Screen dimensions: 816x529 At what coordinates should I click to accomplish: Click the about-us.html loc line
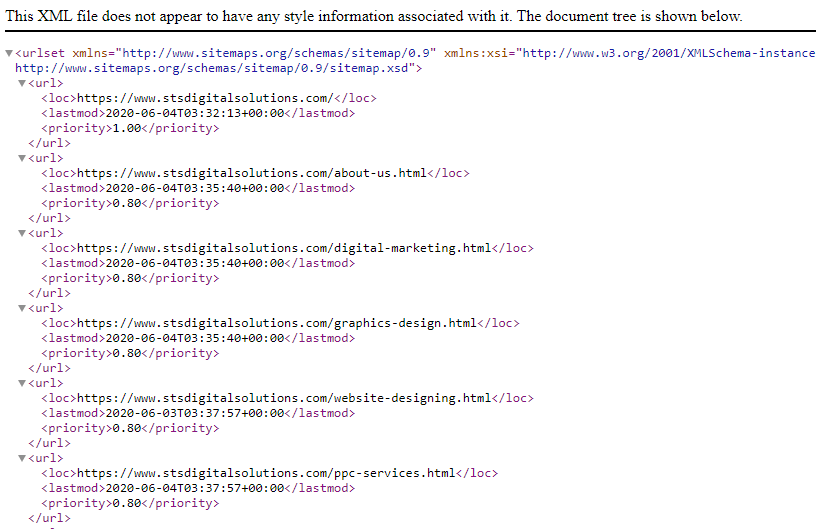point(255,173)
